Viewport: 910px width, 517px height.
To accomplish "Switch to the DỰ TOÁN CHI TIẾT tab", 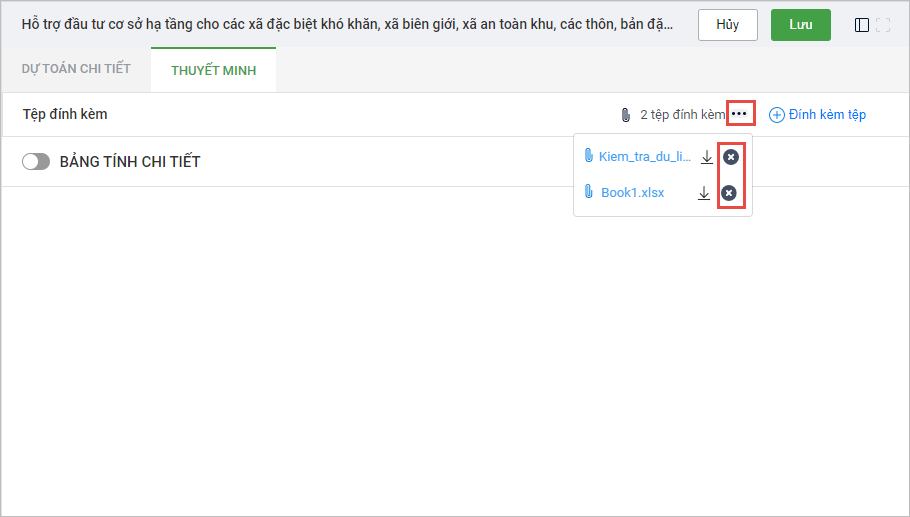I will click(x=76, y=69).
